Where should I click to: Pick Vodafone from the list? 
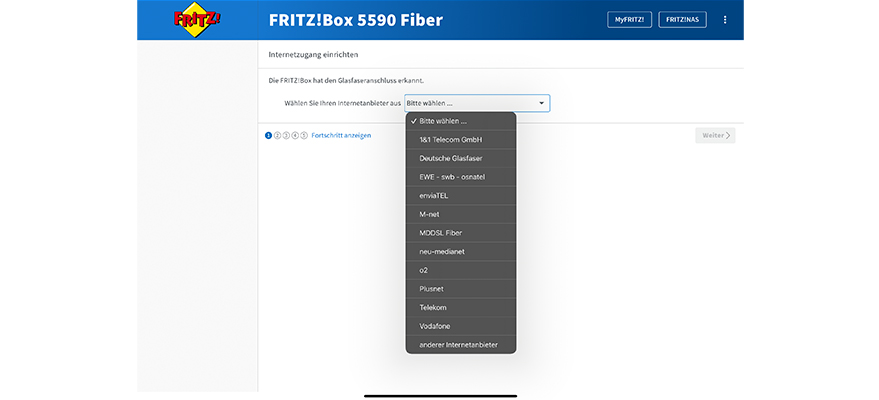pos(460,326)
